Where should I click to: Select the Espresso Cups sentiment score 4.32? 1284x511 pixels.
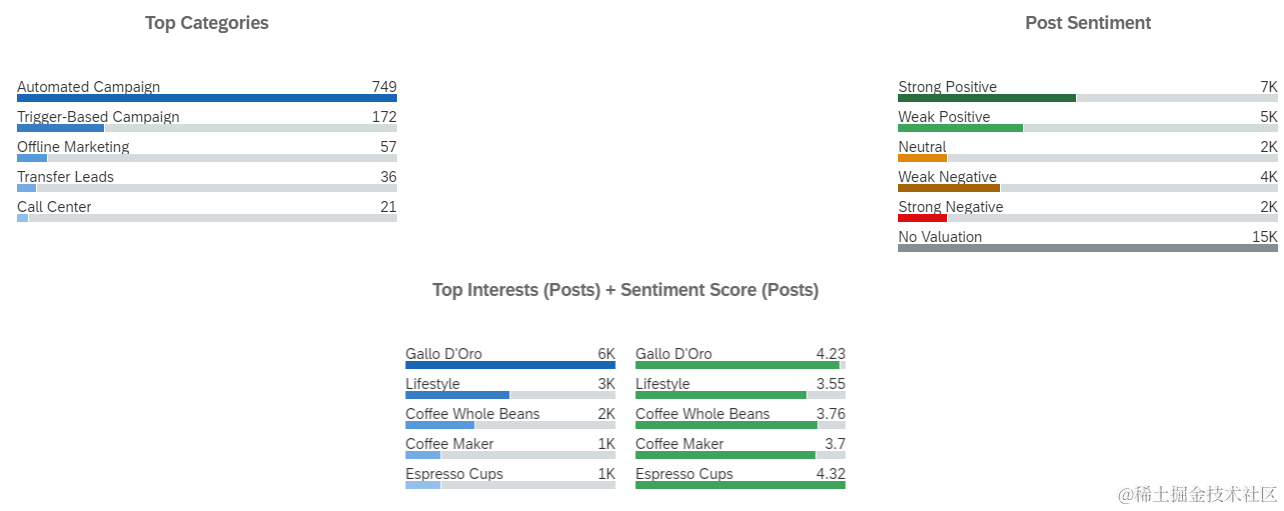click(x=740, y=478)
